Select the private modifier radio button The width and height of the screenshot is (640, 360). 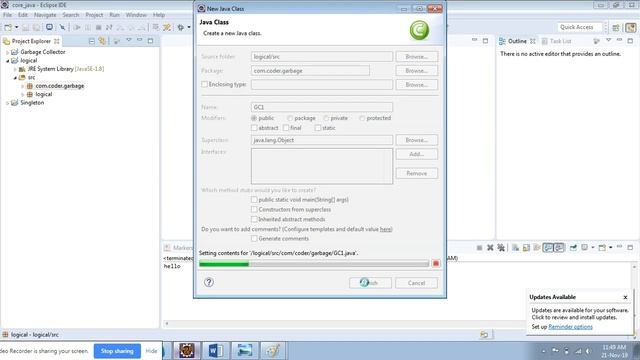click(x=326, y=118)
